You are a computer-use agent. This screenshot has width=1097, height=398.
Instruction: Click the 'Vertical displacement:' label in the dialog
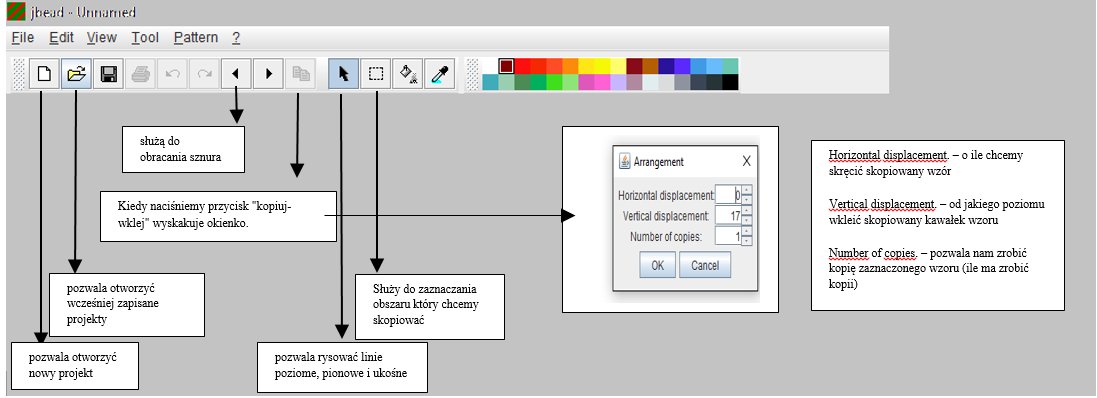(x=666, y=215)
